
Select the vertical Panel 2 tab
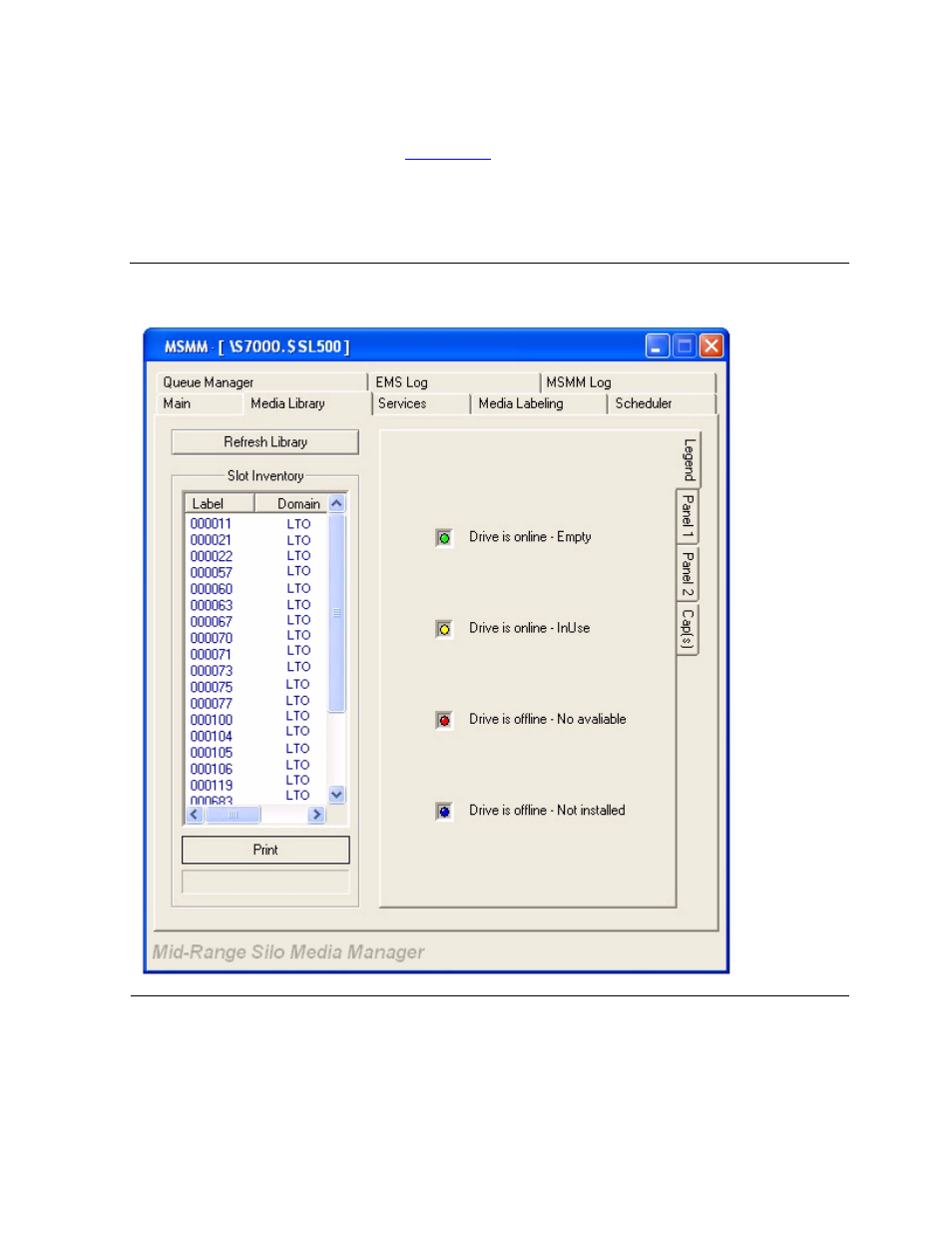687,573
